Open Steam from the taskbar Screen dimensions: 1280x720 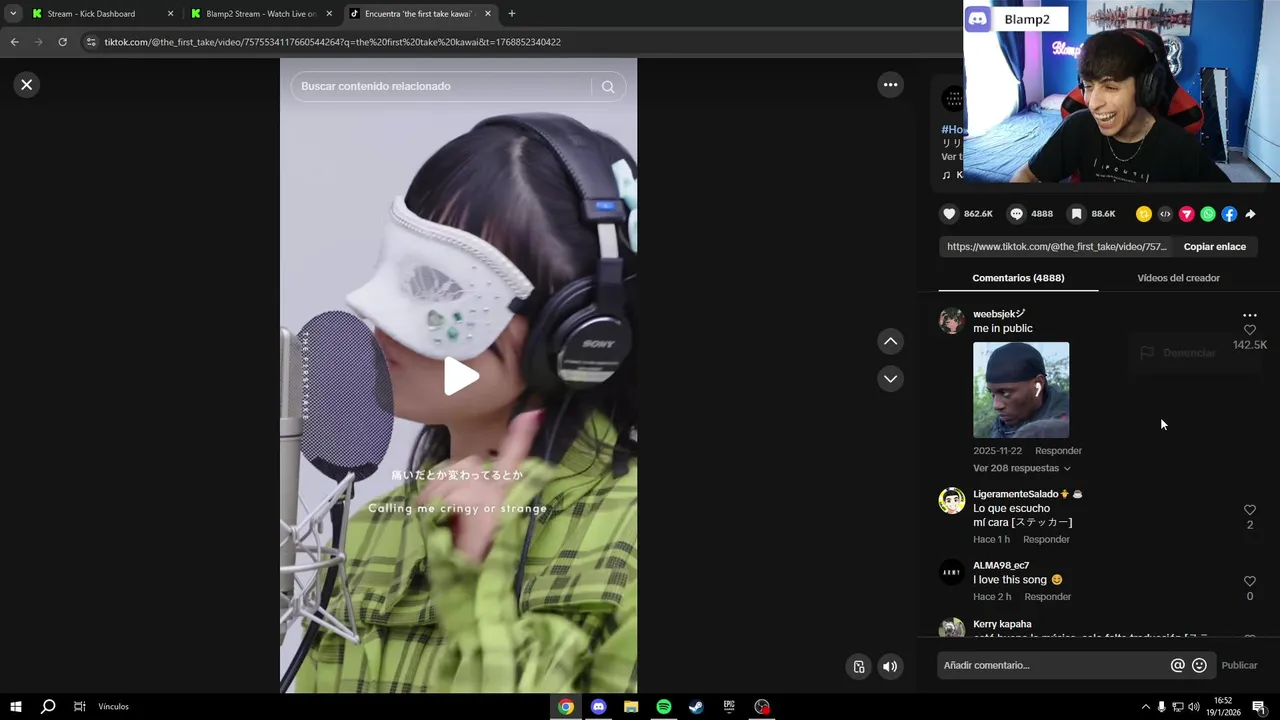coord(696,707)
